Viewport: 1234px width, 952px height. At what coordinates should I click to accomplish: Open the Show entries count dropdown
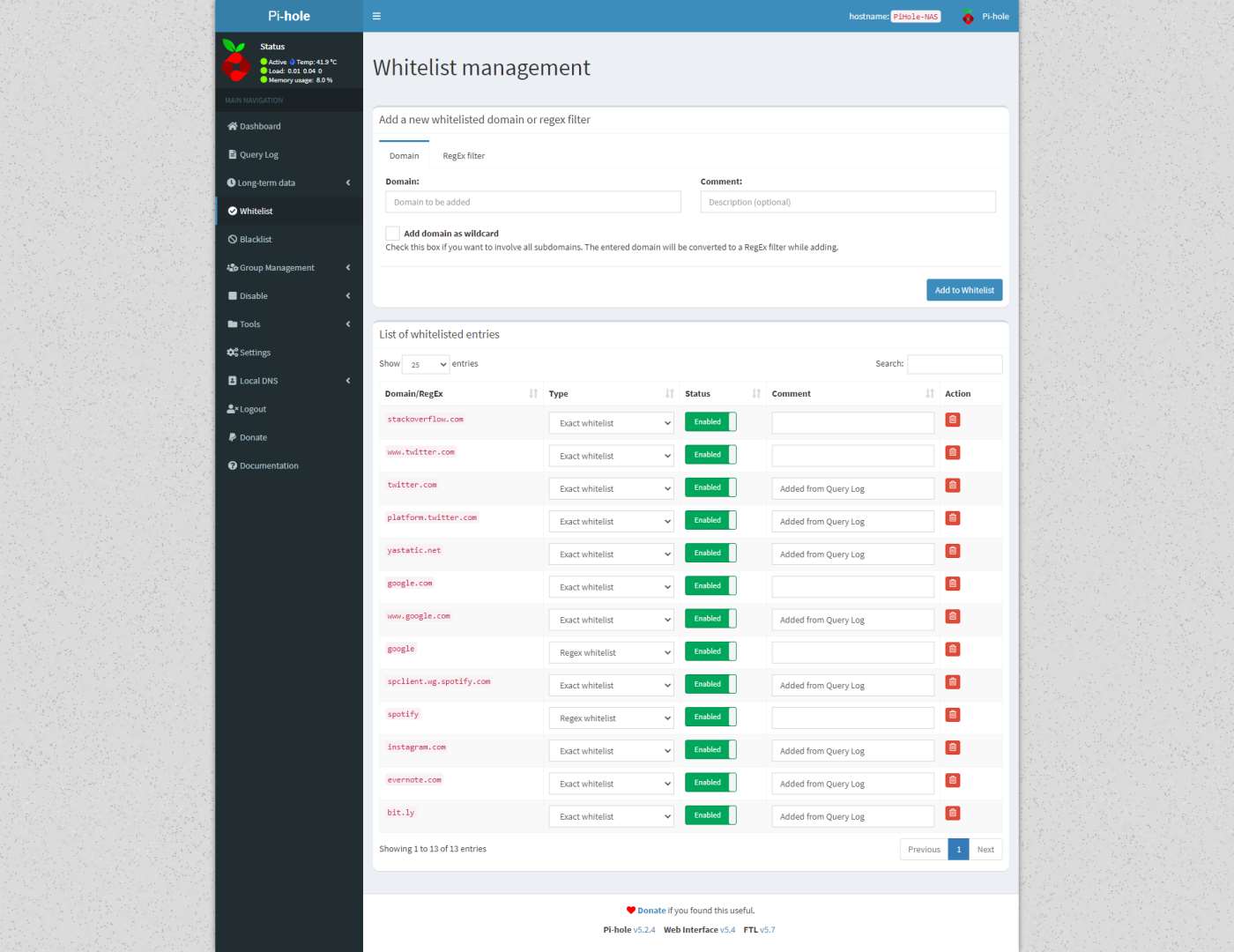pyautogui.click(x=426, y=364)
